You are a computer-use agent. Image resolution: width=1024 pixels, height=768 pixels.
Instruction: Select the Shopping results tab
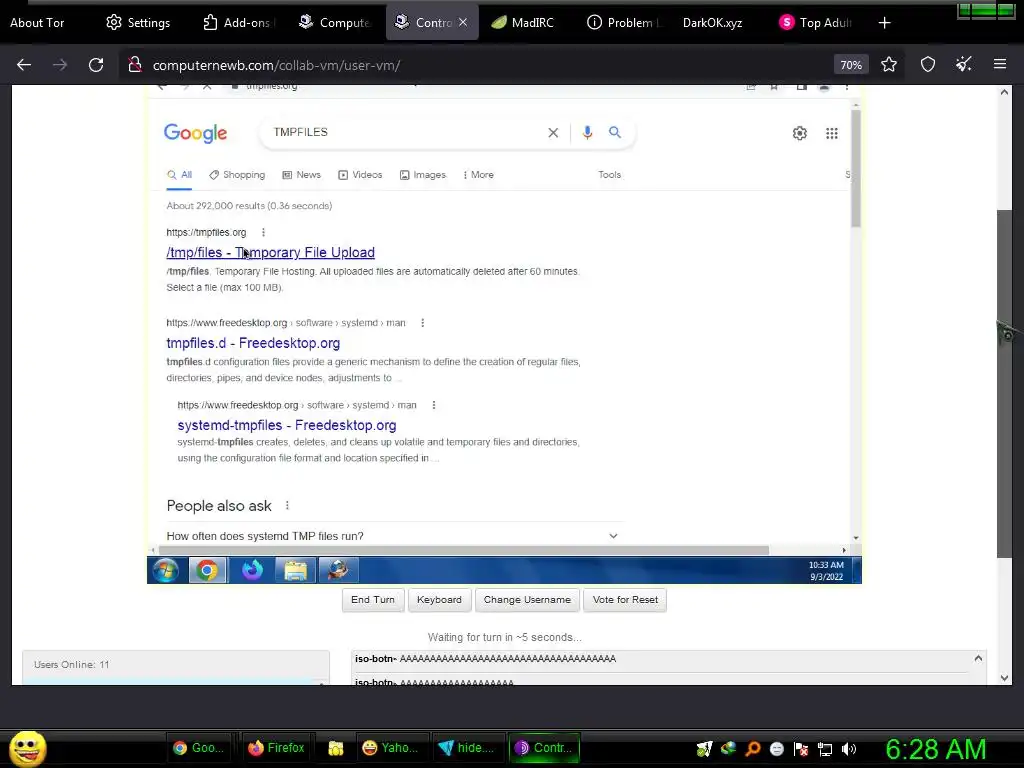coord(237,175)
